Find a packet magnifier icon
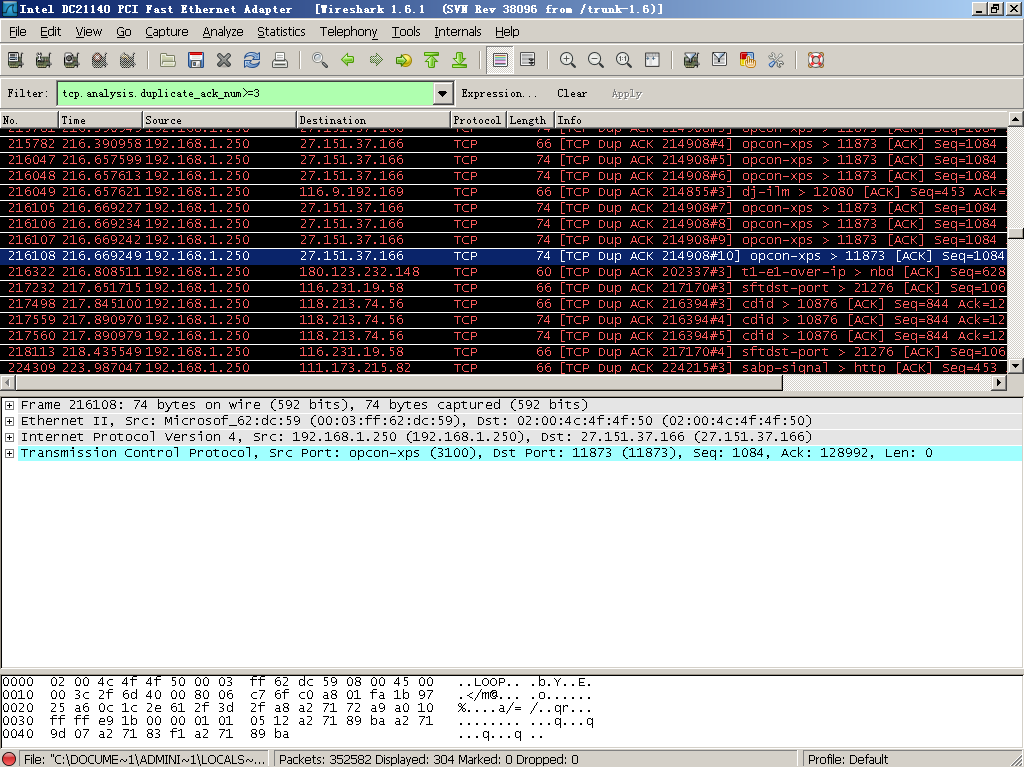 (319, 60)
